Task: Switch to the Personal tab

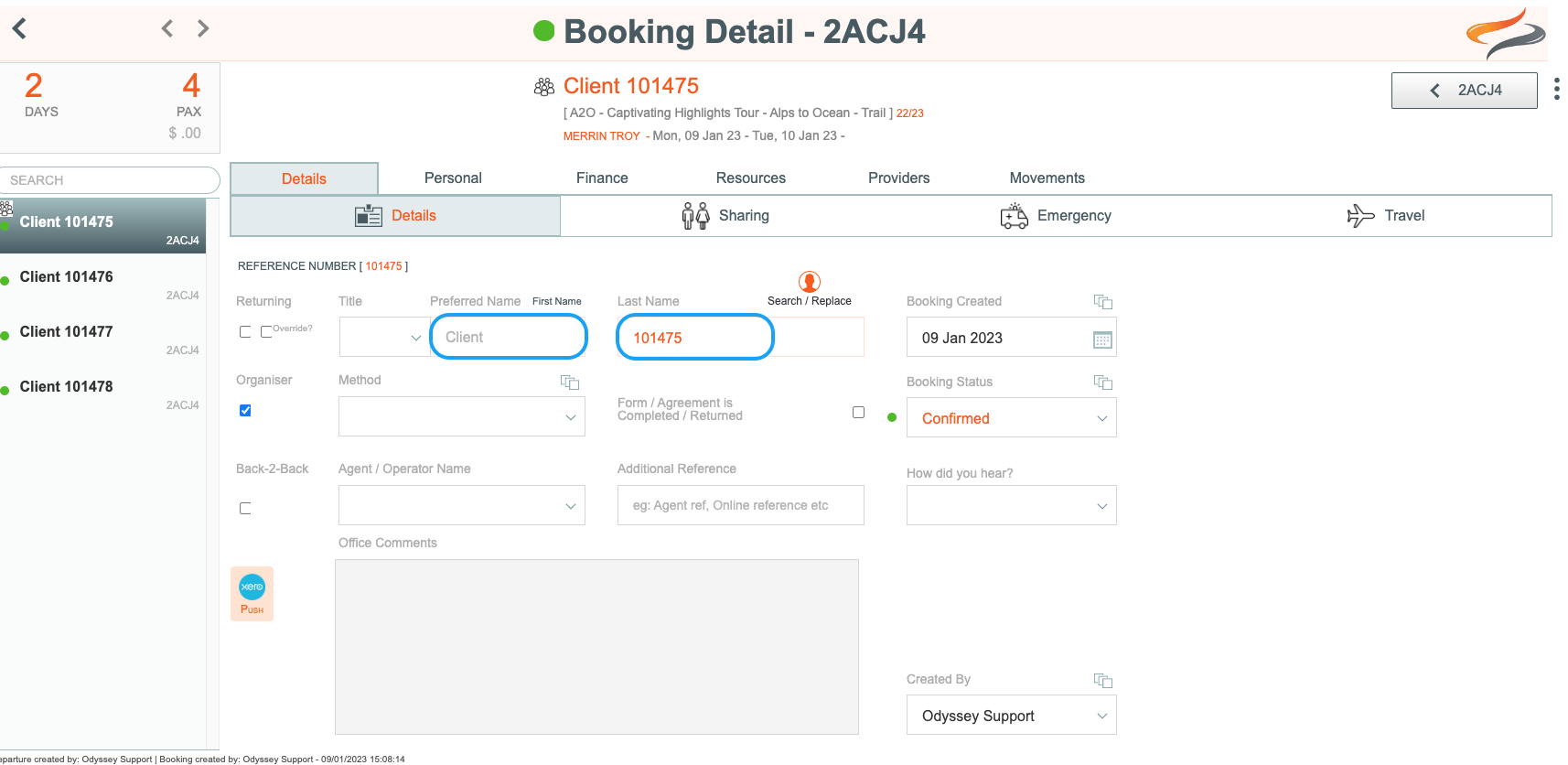Action: point(453,178)
